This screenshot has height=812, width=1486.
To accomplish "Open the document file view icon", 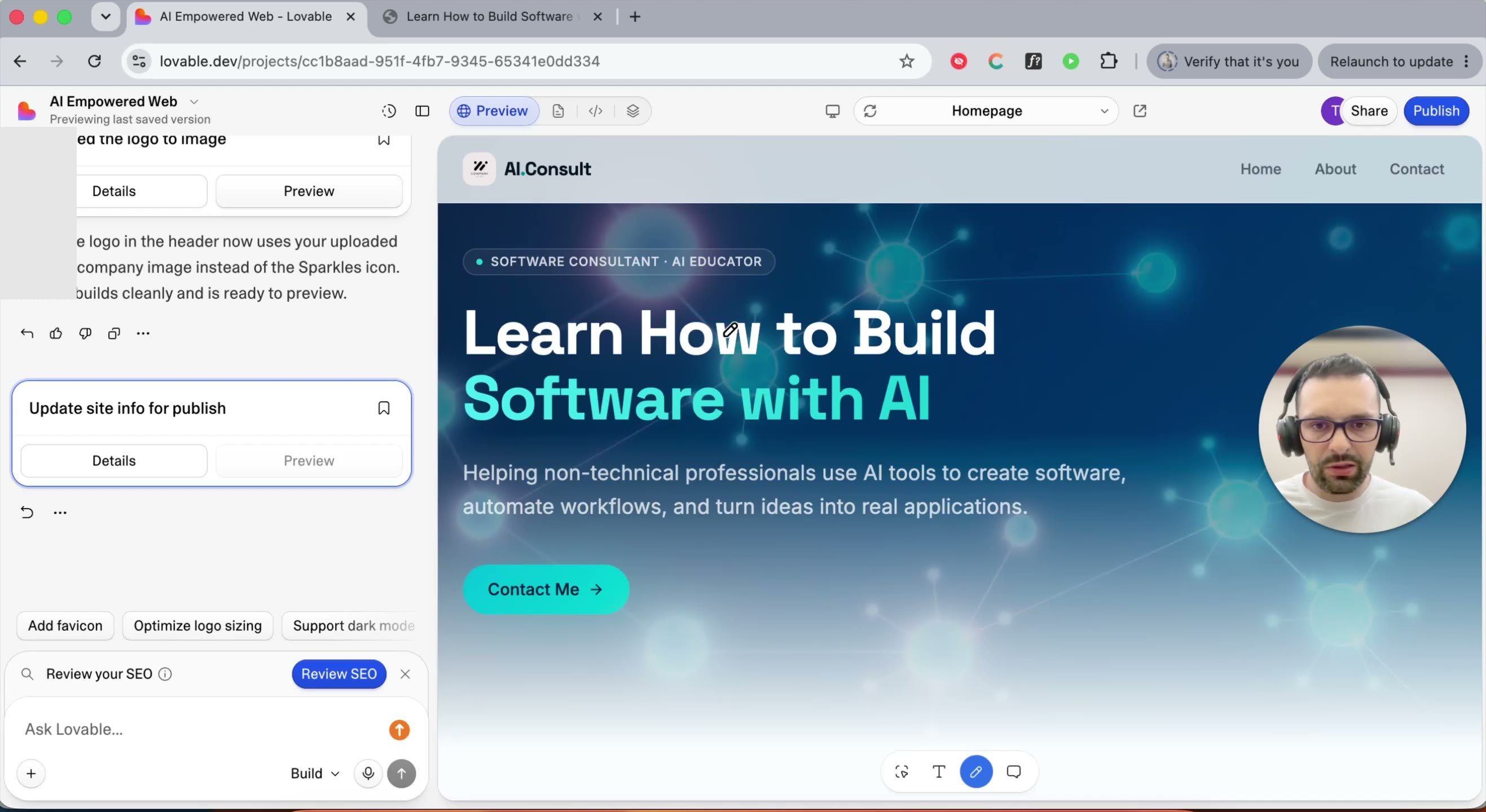I will [x=558, y=111].
